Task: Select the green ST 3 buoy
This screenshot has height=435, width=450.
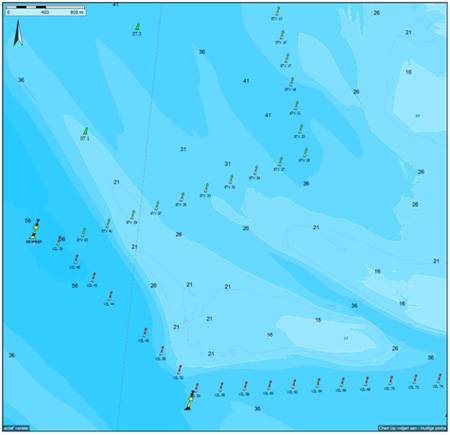Action: click(x=137, y=27)
